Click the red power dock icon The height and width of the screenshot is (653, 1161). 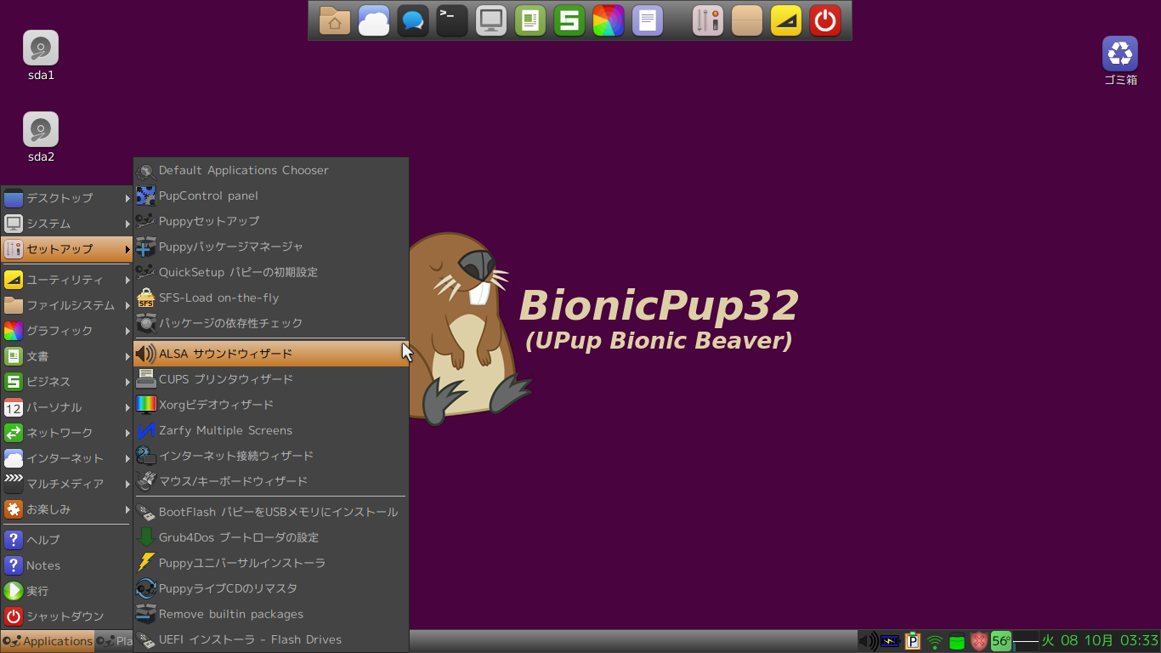(x=825, y=21)
